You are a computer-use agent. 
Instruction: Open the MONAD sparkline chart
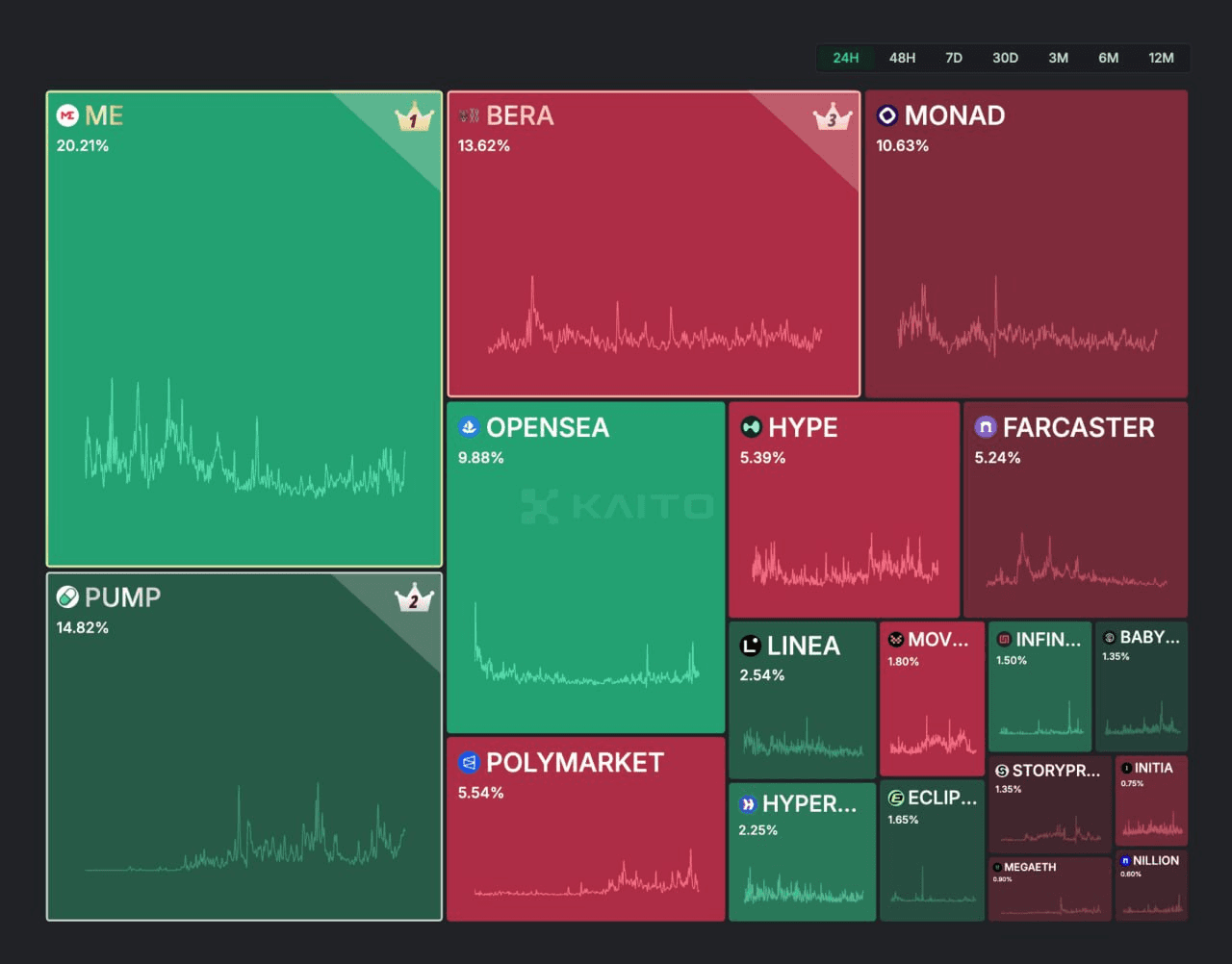[1026, 317]
